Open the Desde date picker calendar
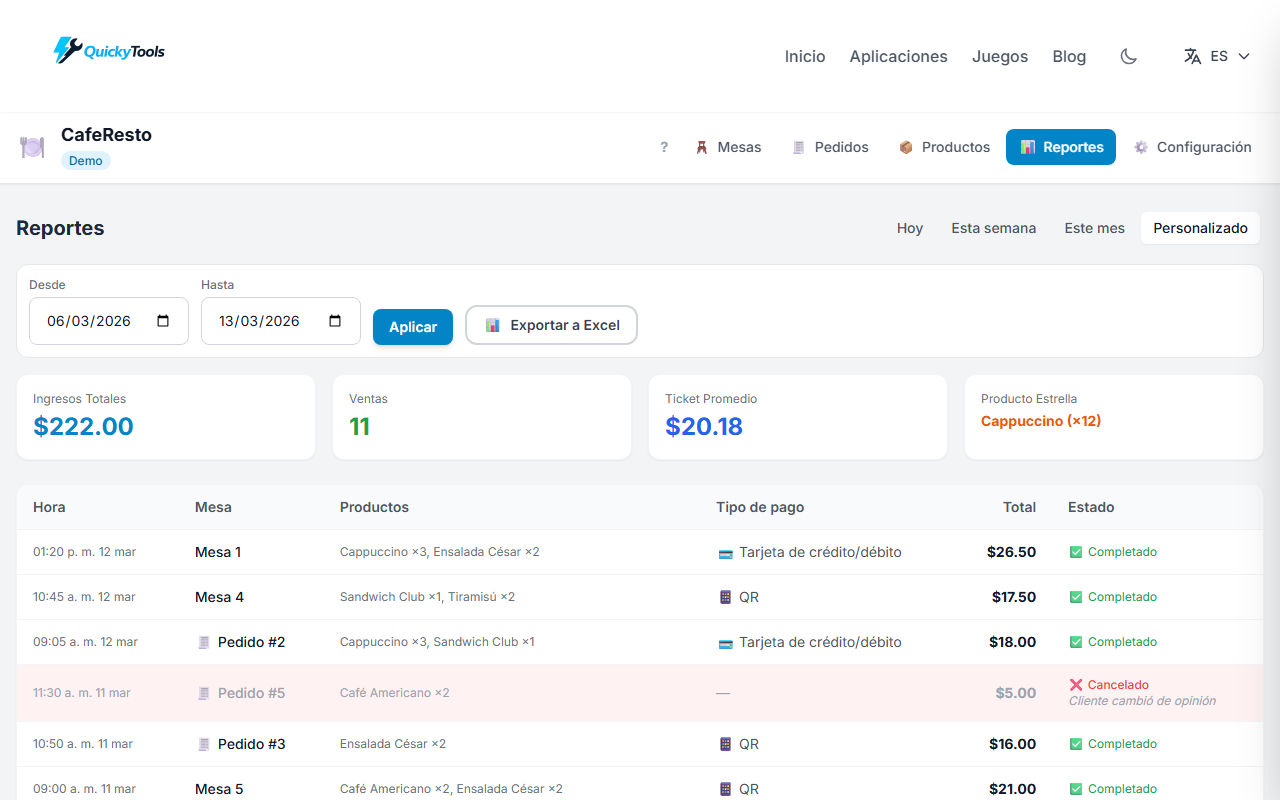This screenshot has width=1280, height=800. [163, 320]
